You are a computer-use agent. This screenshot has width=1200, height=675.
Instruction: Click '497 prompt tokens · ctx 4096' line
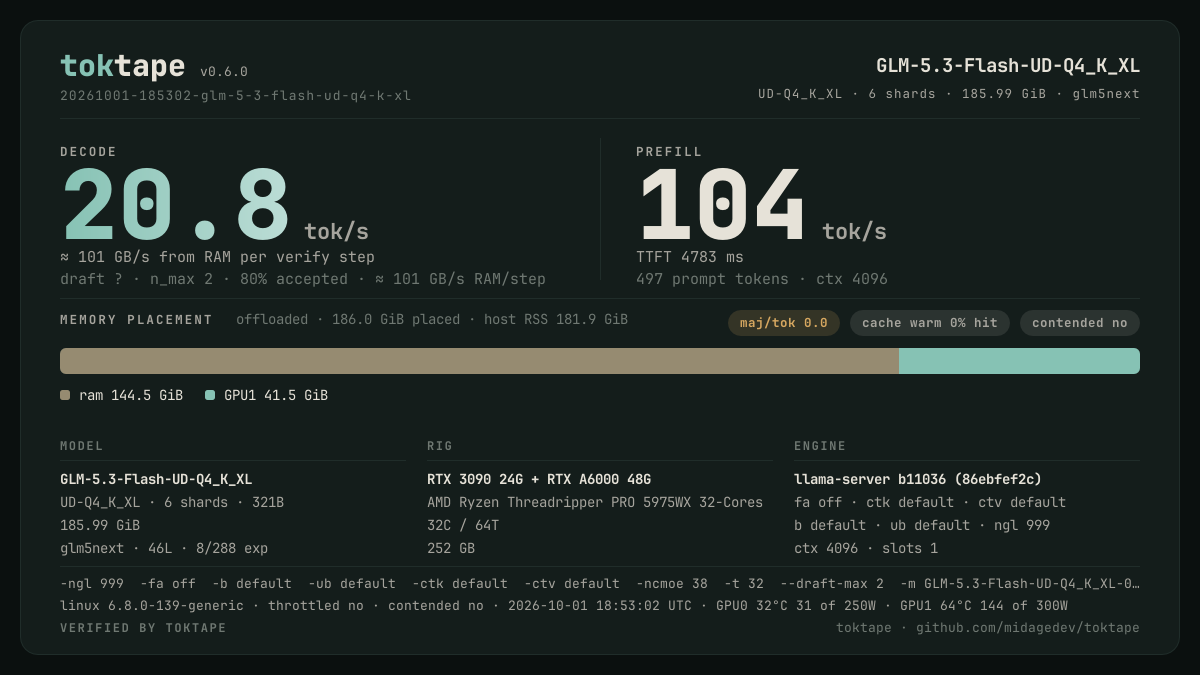[x=762, y=279]
